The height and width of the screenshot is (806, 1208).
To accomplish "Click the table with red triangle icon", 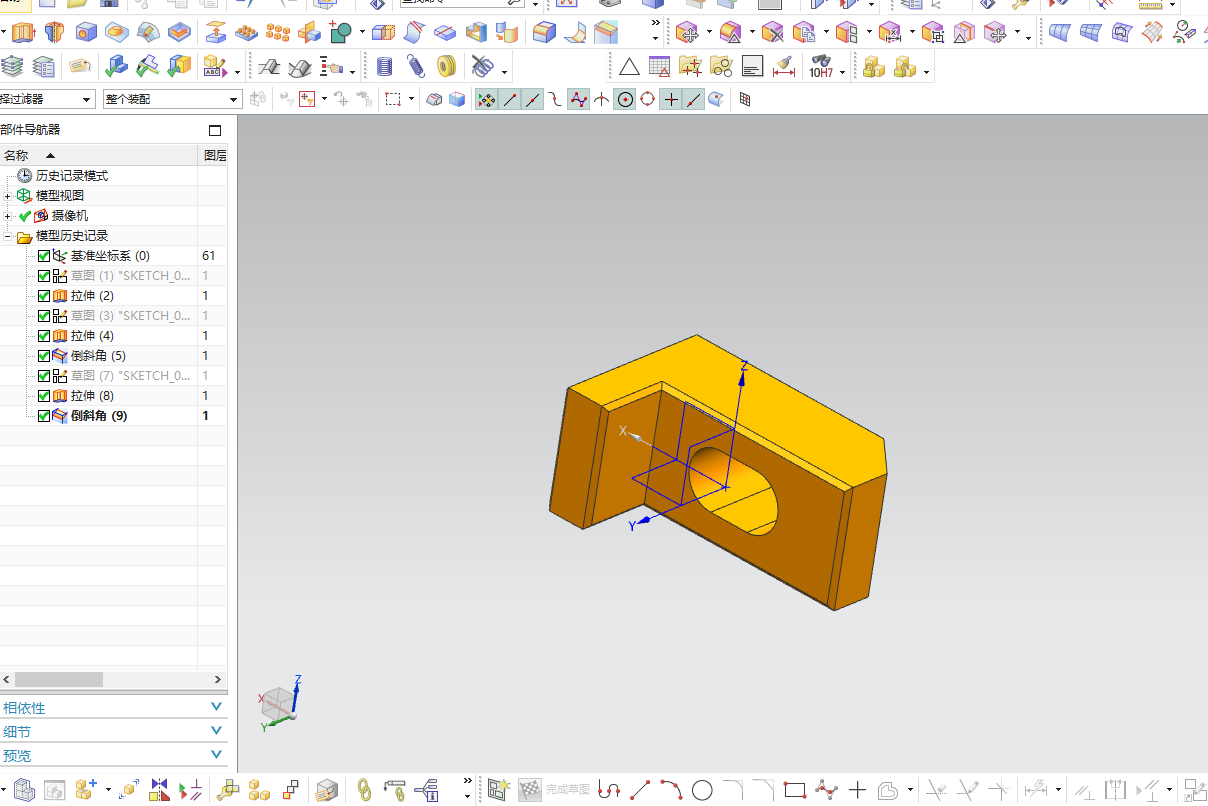I will [x=660, y=67].
